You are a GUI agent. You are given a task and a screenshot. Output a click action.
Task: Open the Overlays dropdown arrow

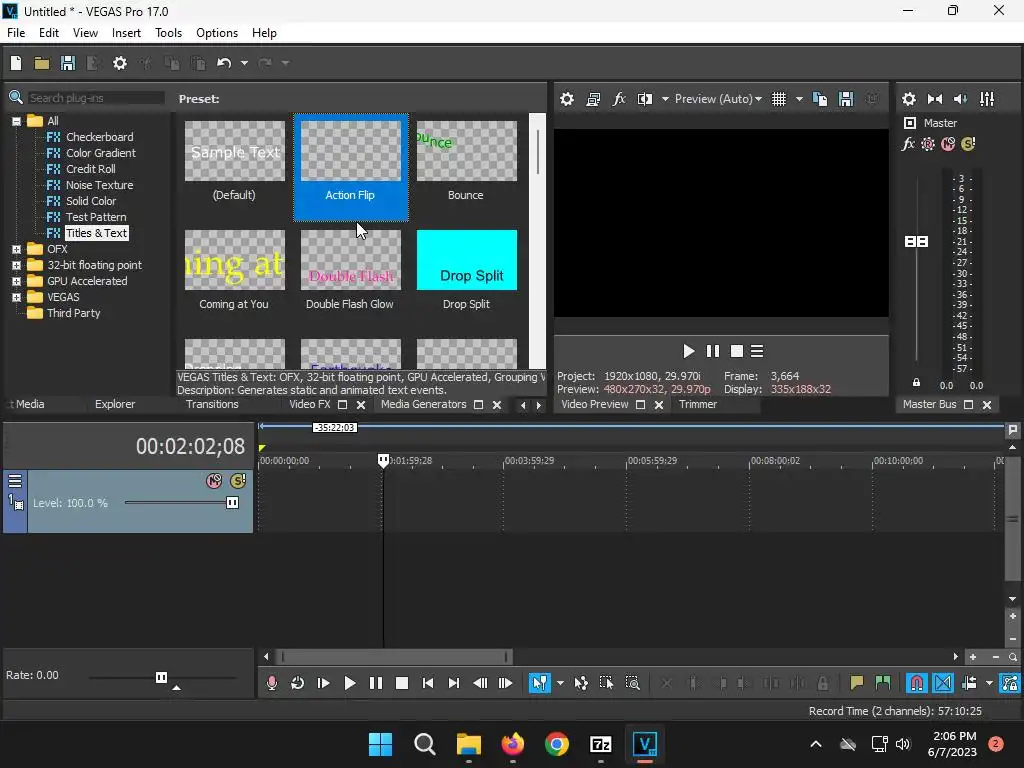pyautogui.click(x=799, y=99)
